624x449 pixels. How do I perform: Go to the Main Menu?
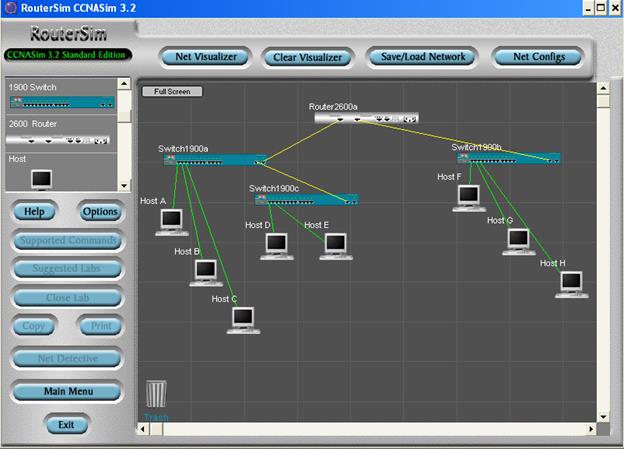pos(67,391)
